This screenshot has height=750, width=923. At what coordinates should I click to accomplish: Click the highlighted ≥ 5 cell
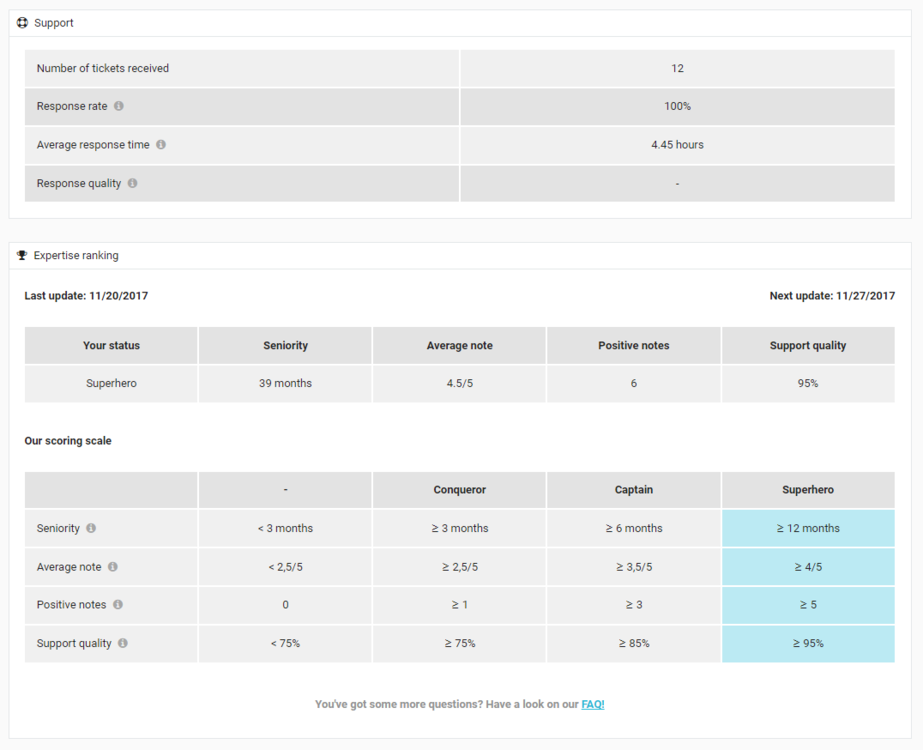(808, 605)
